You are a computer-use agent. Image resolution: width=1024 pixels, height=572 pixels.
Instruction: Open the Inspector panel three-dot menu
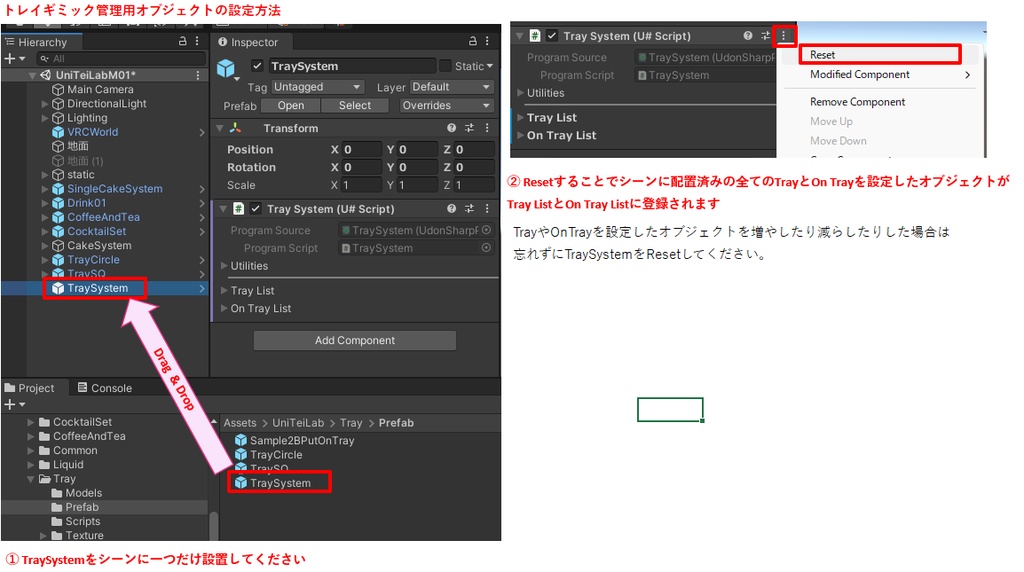coord(487,41)
